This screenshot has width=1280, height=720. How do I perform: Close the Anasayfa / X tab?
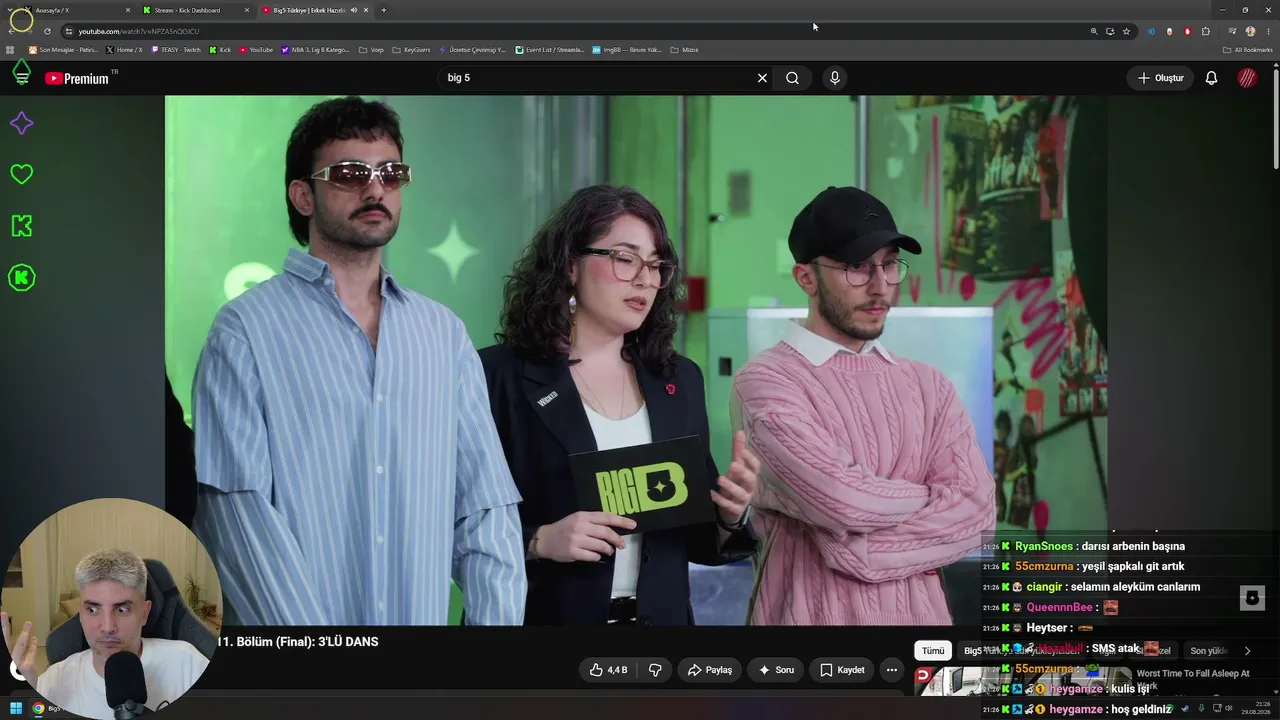[x=128, y=10]
